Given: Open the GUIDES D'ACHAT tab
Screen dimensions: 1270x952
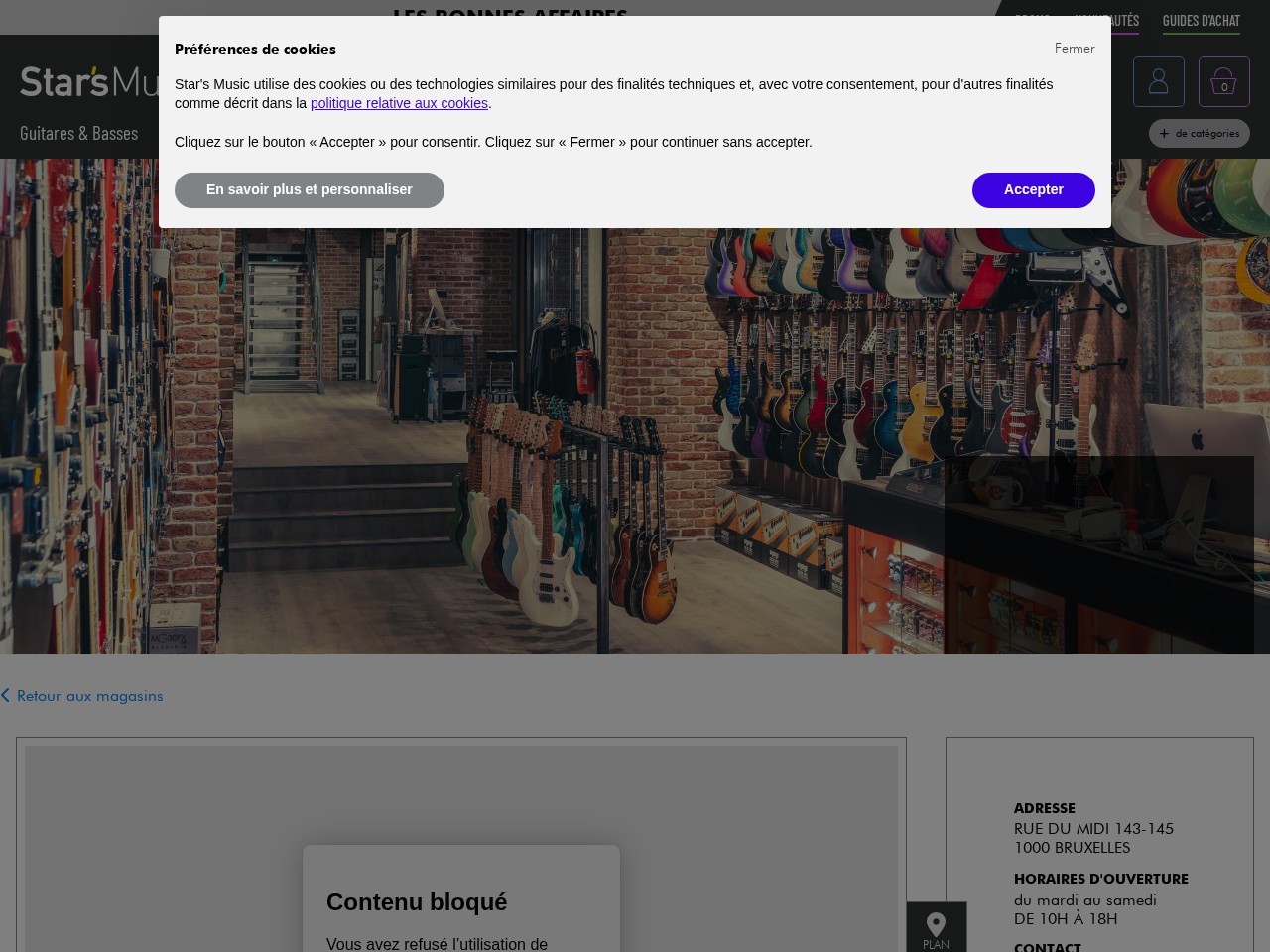Looking at the screenshot, I should point(1201,20).
